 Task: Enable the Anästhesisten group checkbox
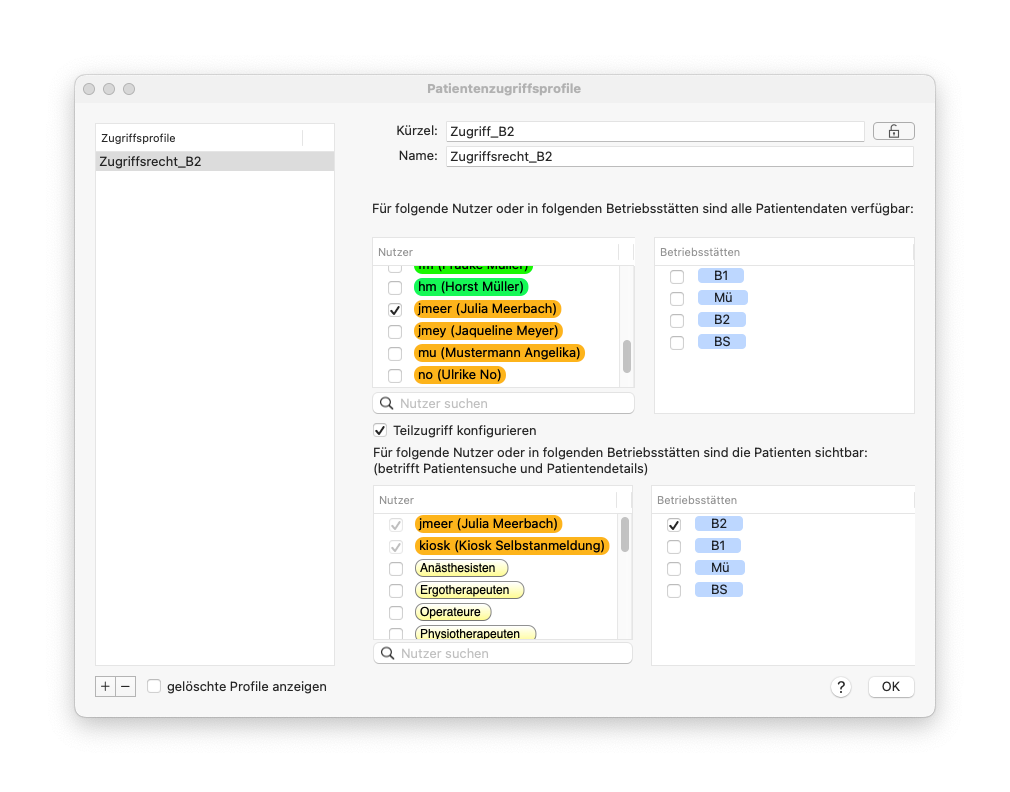click(396, 569)
